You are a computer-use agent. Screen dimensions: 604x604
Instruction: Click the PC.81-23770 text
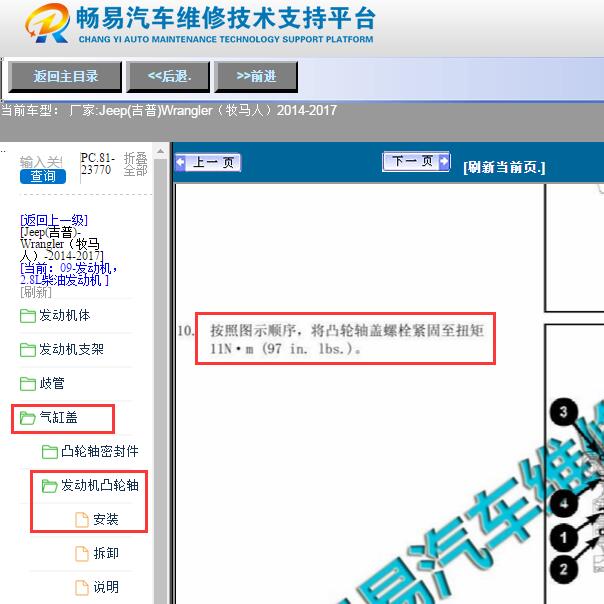tap(97, 164)
